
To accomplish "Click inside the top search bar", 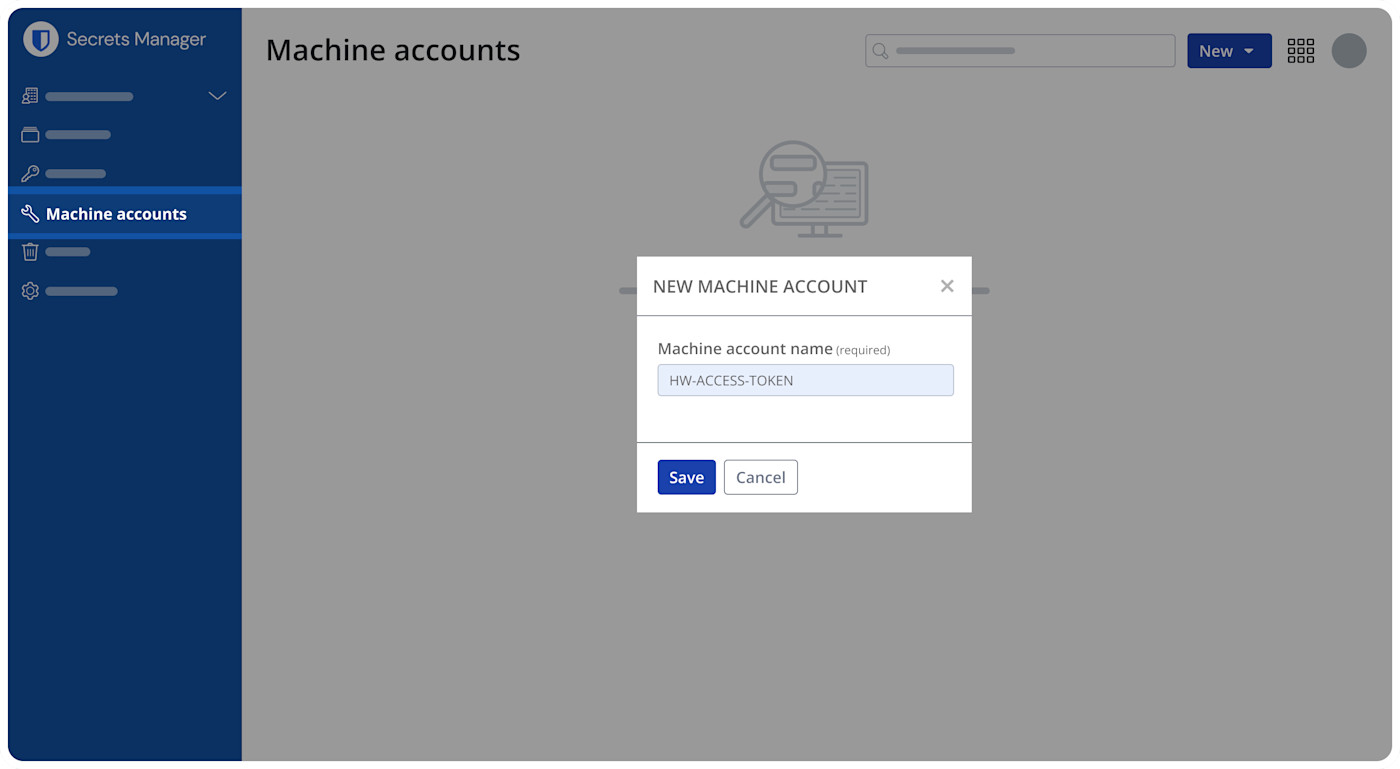I will click(1020, 50).
